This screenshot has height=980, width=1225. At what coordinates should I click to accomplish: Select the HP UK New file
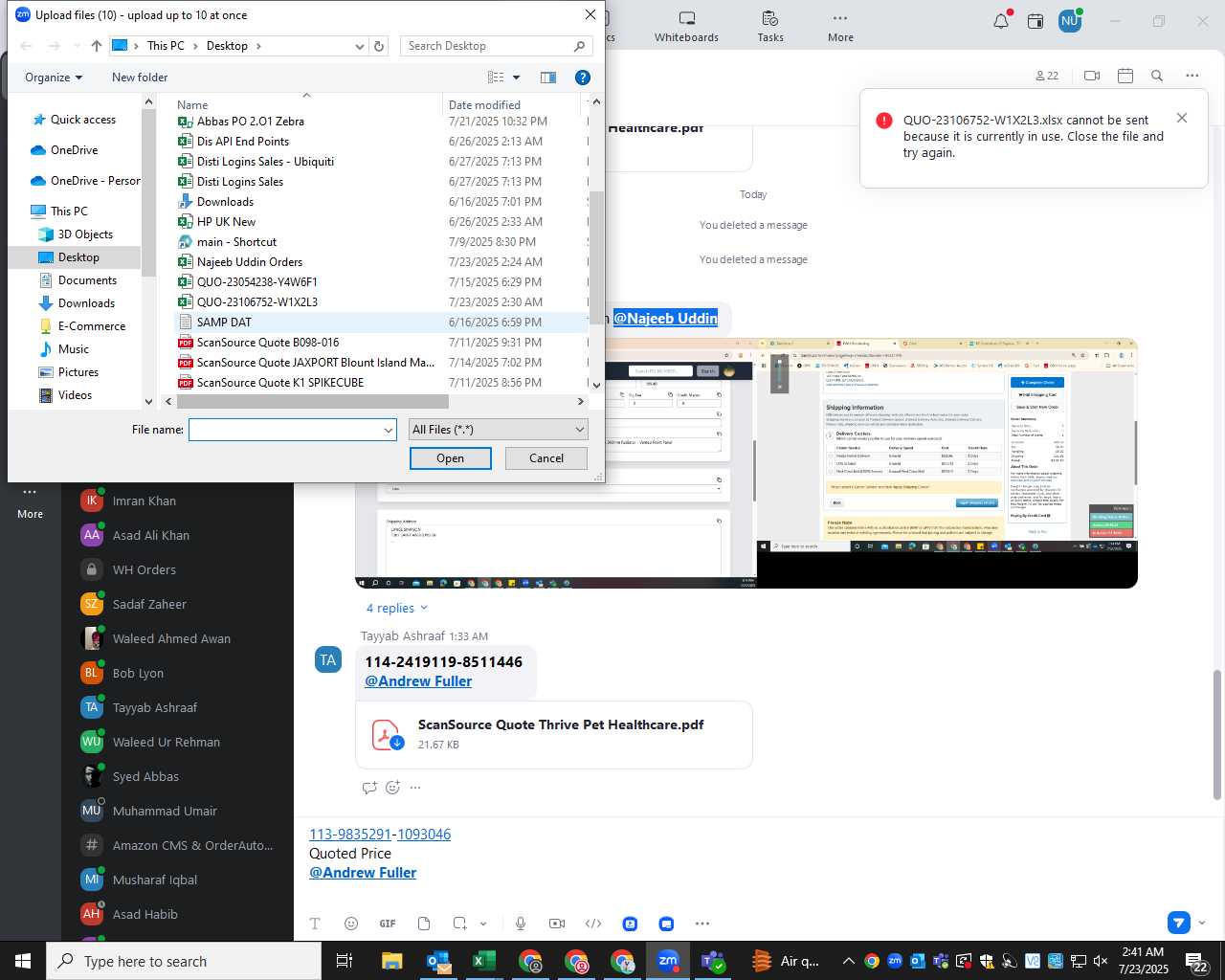tap(226, 222)
